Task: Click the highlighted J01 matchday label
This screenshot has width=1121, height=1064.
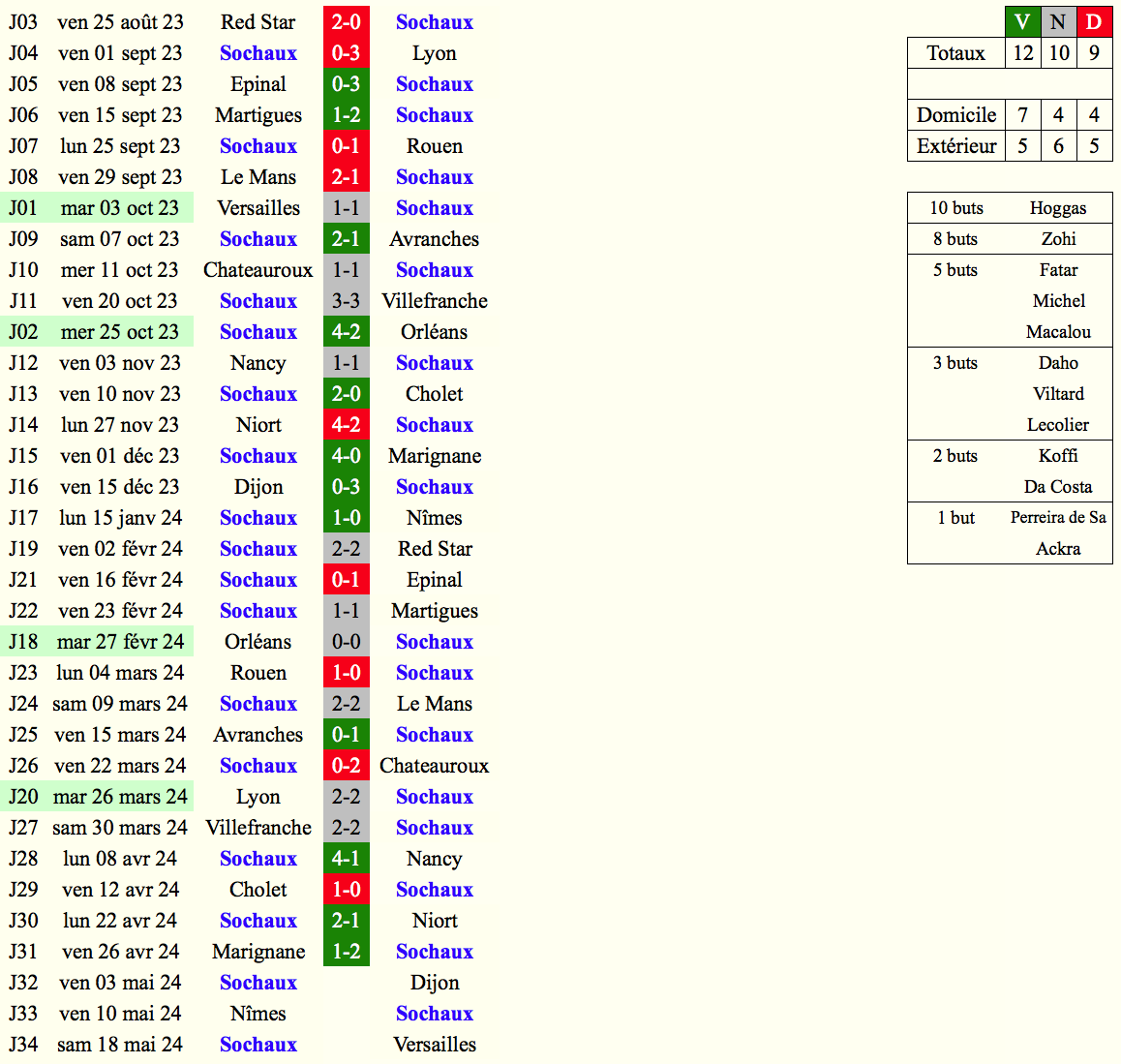Action: coord(23,208)
